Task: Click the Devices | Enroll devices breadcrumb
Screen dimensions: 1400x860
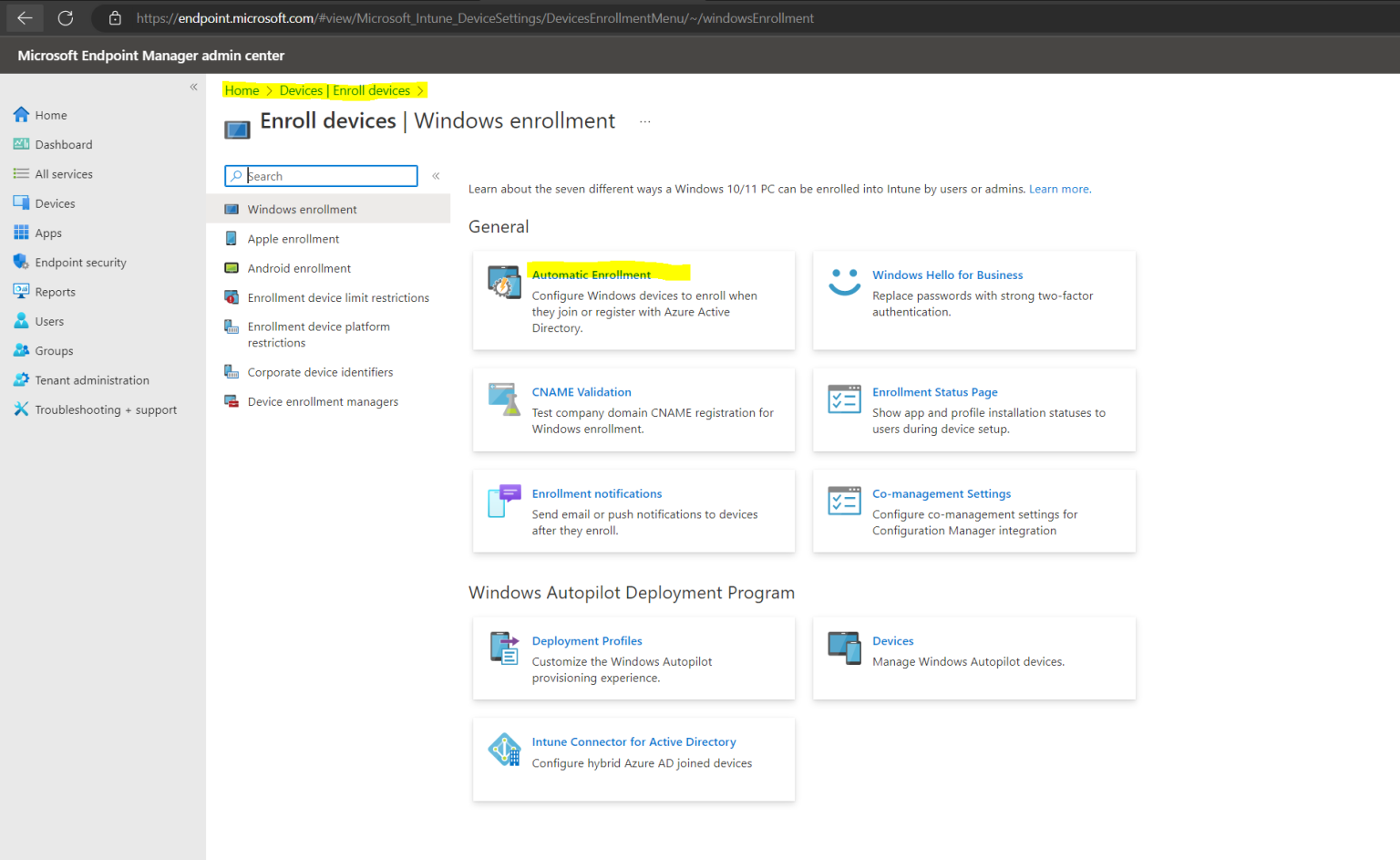Action: [x=345, y=90]
